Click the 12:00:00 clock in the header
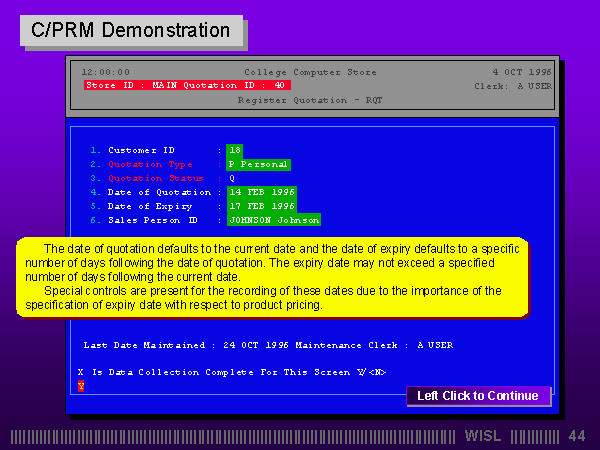Screen dimensions: 600x450 pos(105,72)
